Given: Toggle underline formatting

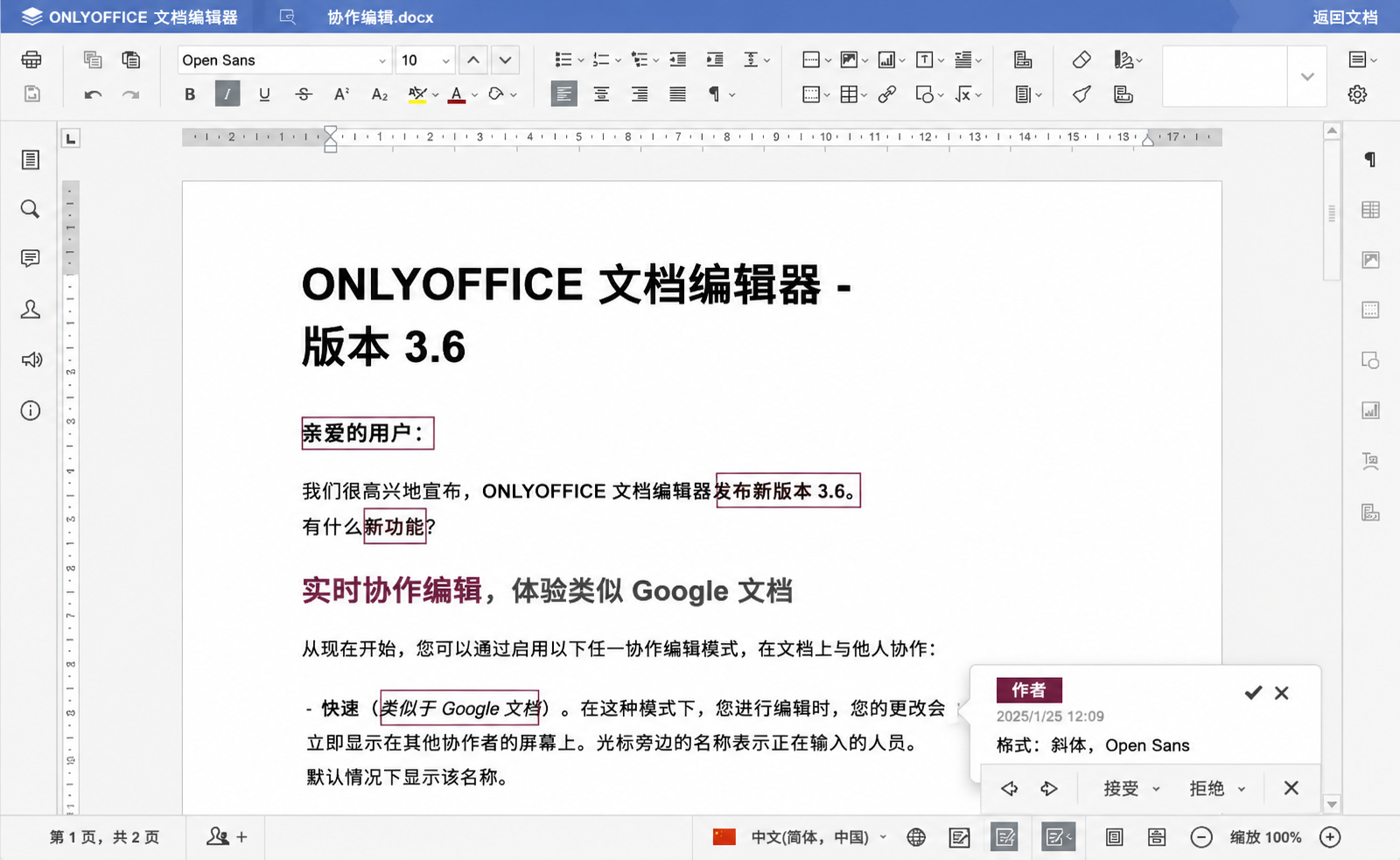Looking at the screenshot, I should [264, 94].
